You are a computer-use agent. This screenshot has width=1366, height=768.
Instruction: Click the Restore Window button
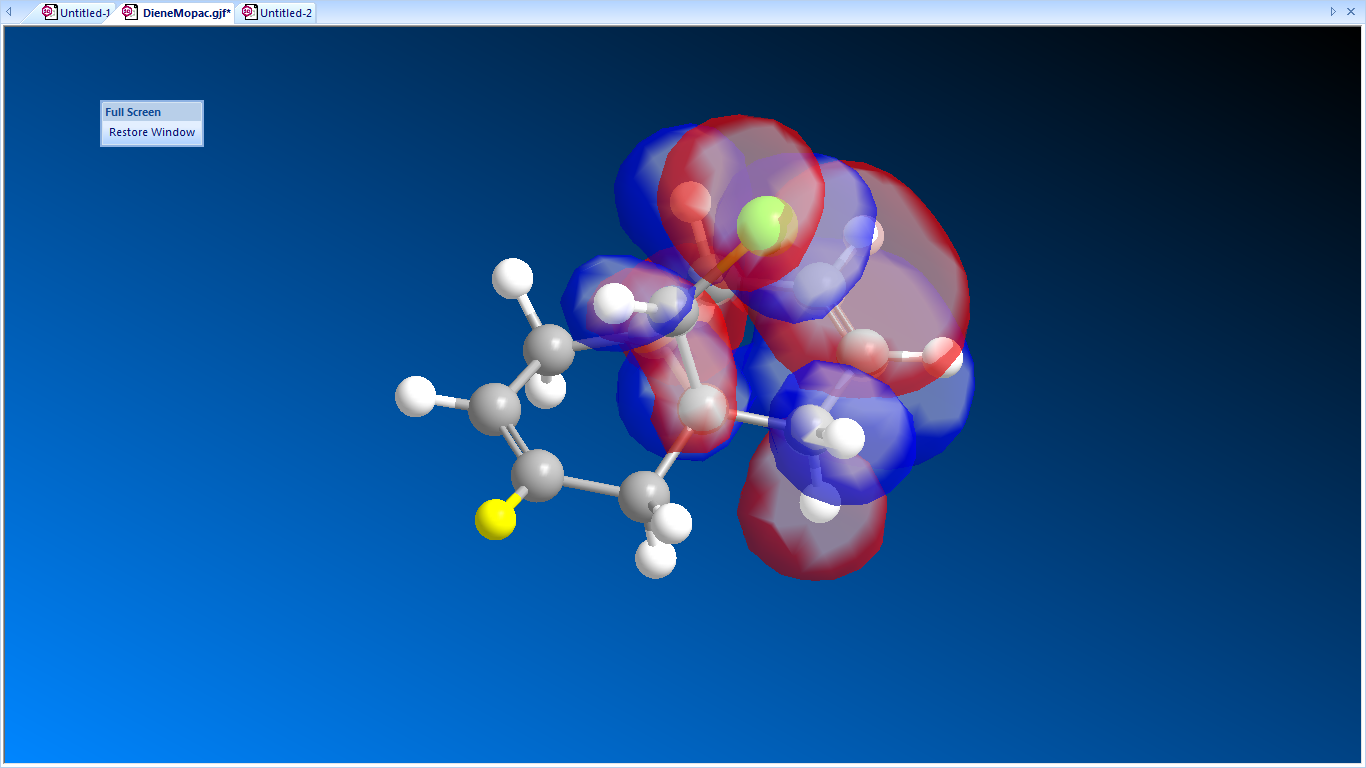pos(152,132)
